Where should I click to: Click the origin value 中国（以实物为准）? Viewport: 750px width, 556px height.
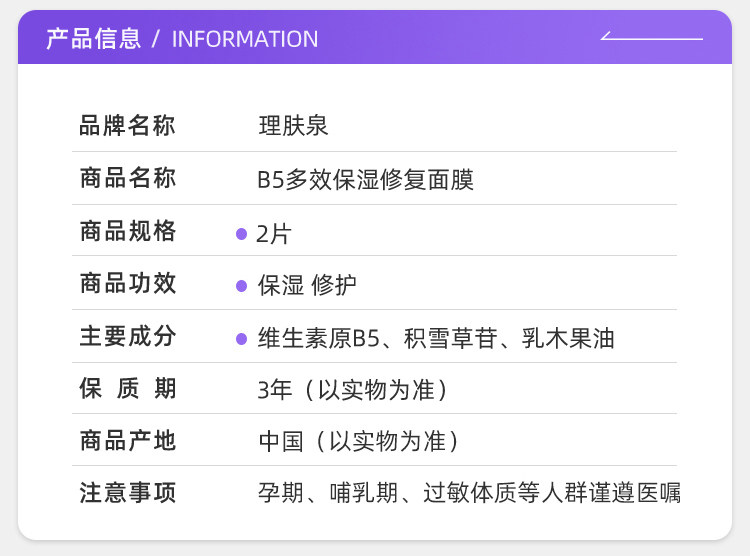pyautogui.click(x=359, y=441)
